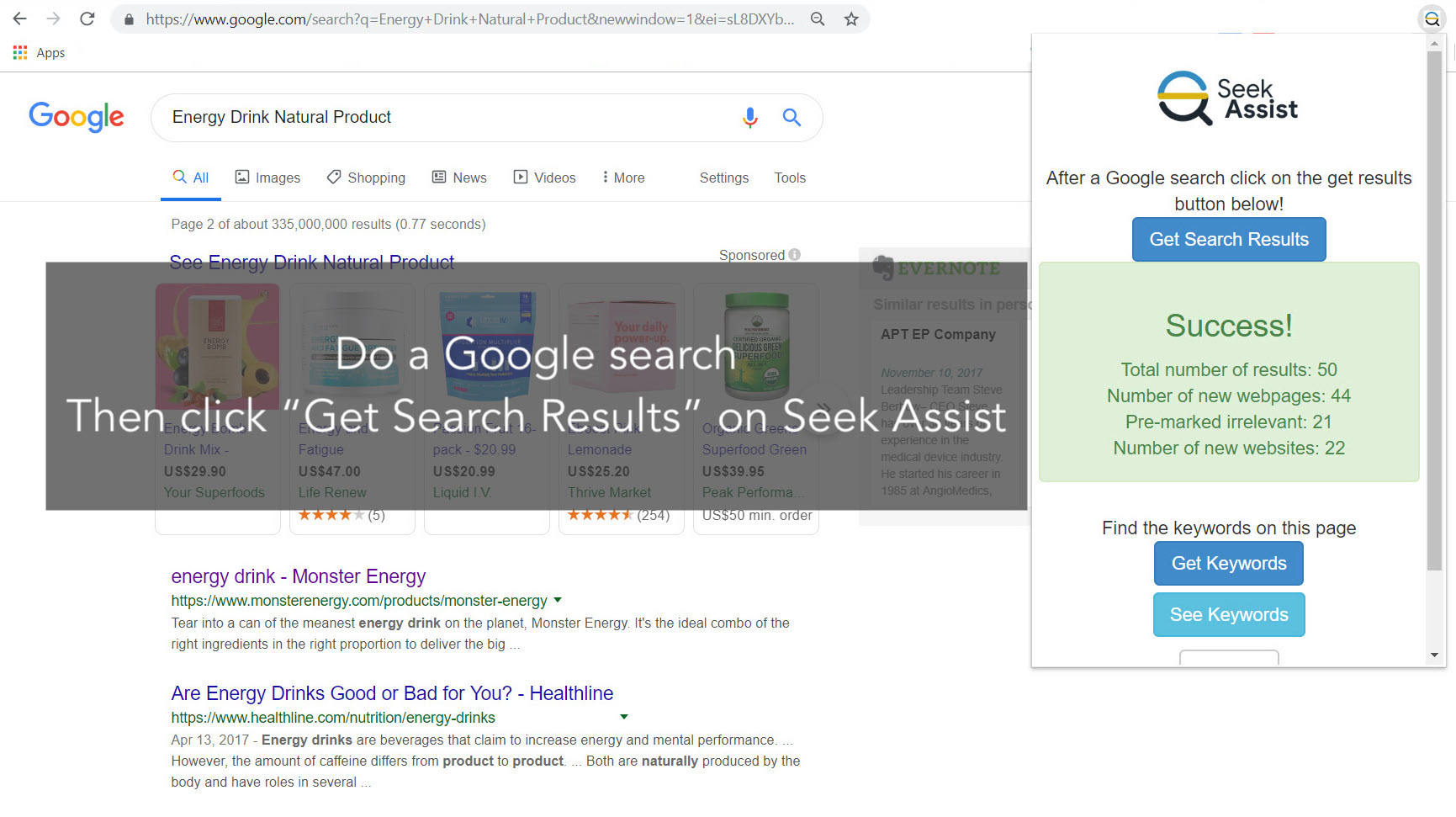
Task: Click the browser address bar URL
Action: [x=470, y=19]
